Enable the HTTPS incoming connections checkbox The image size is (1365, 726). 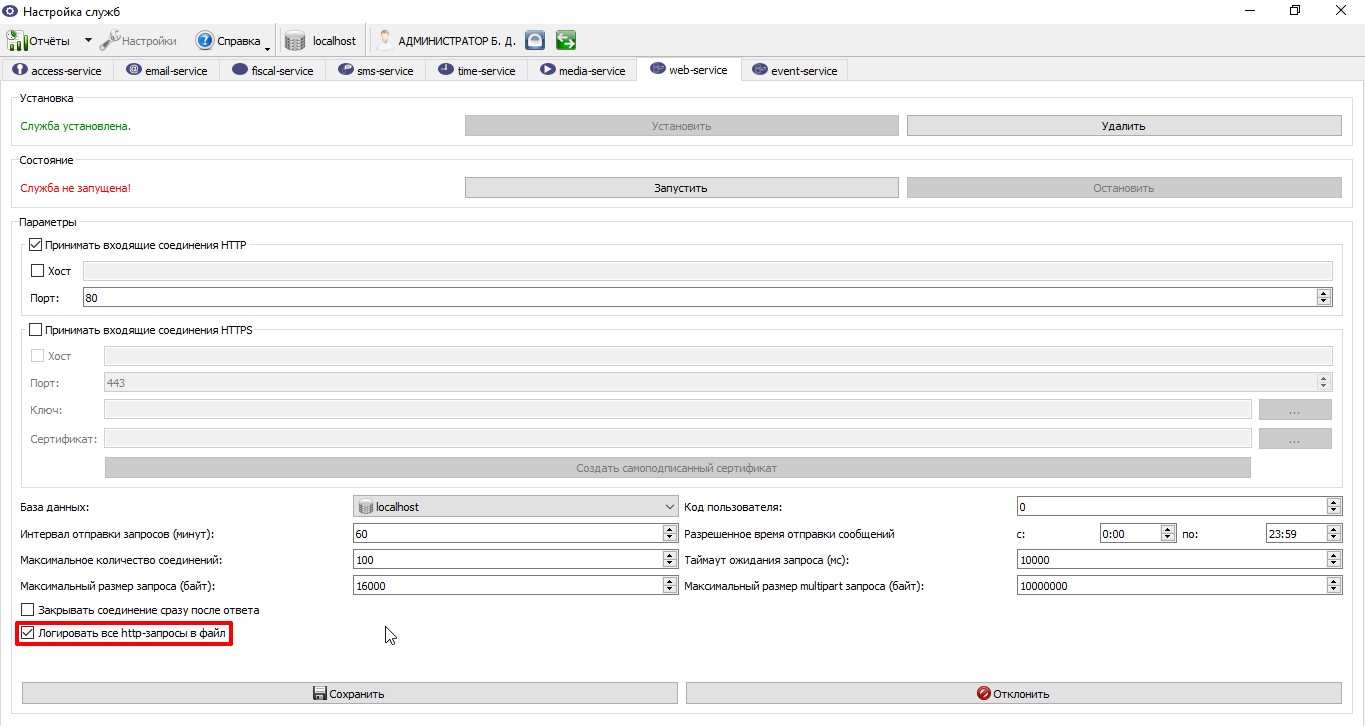[36, 330]
